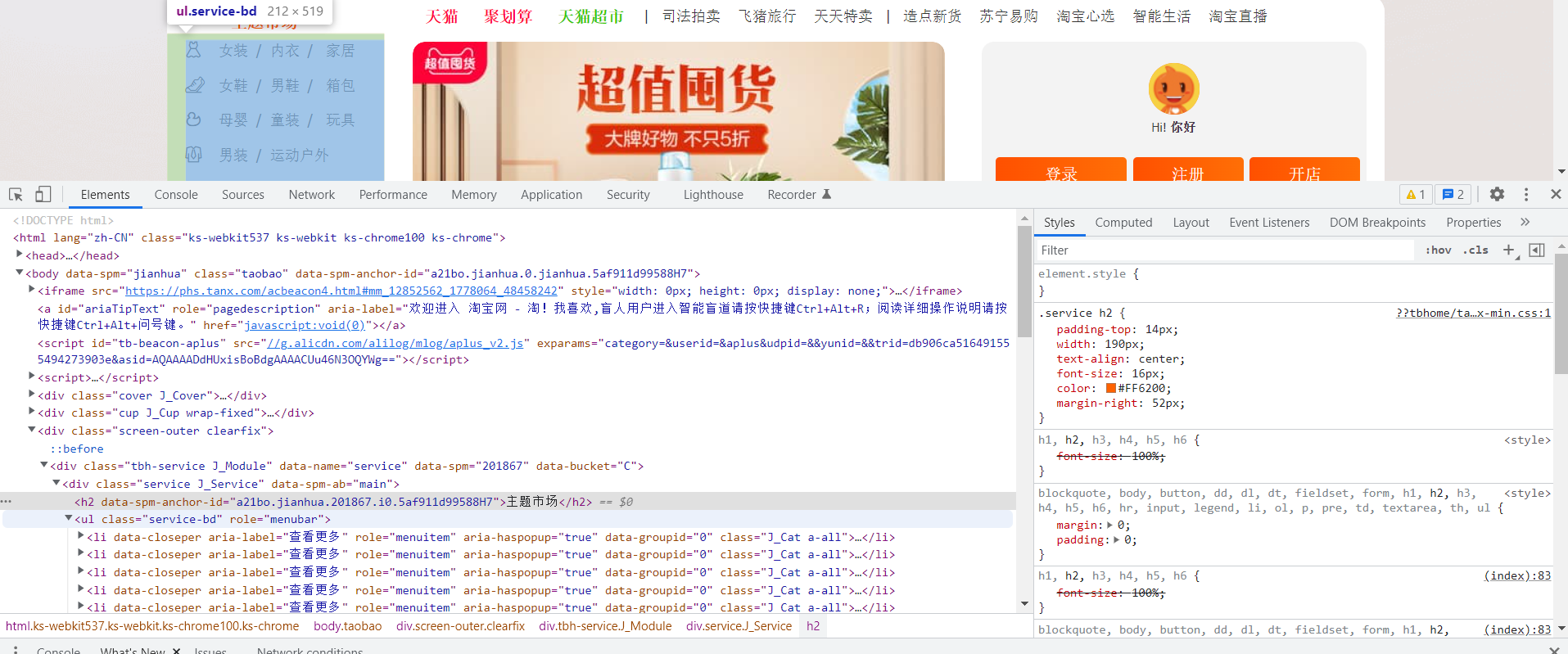Open Event Listeners tab
1568x654 pixels.
coord(1269,222)
